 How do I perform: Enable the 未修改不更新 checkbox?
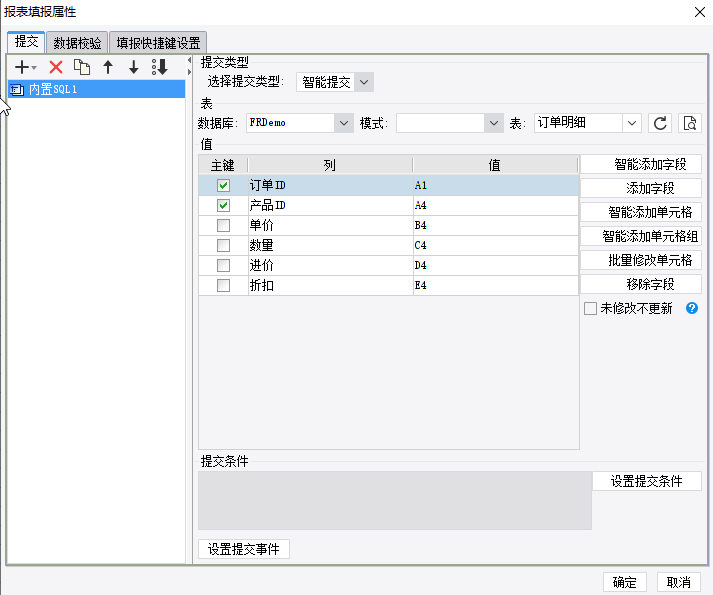pyautogui.click(x=590, y=308)
